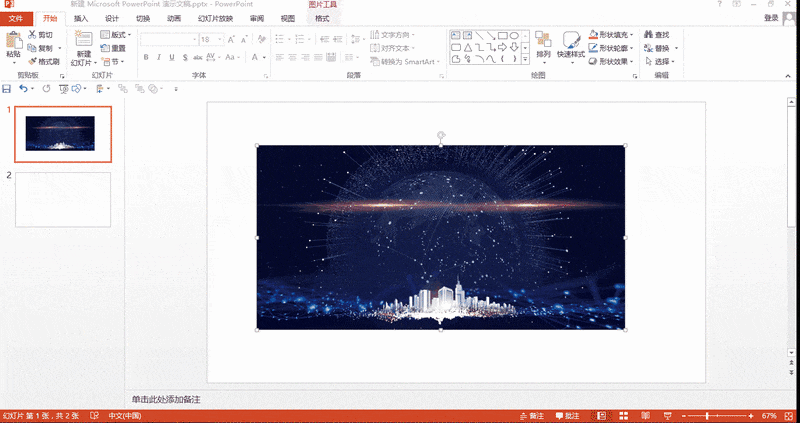Viewport: 800px width, 423px height.
Task: Switch to Slide Sorter view in status bar
Action: point(622,415)
